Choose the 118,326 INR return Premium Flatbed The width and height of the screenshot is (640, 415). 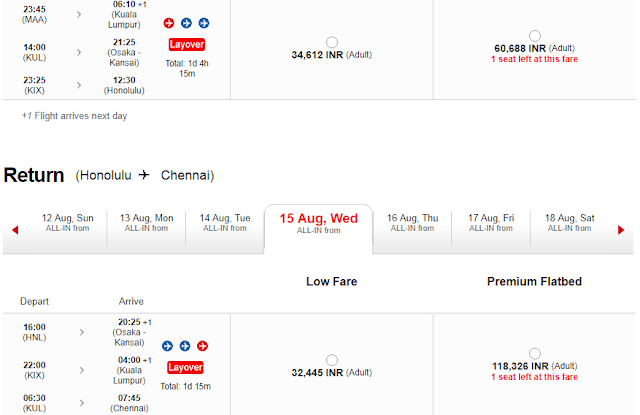(x=535, y=353)
